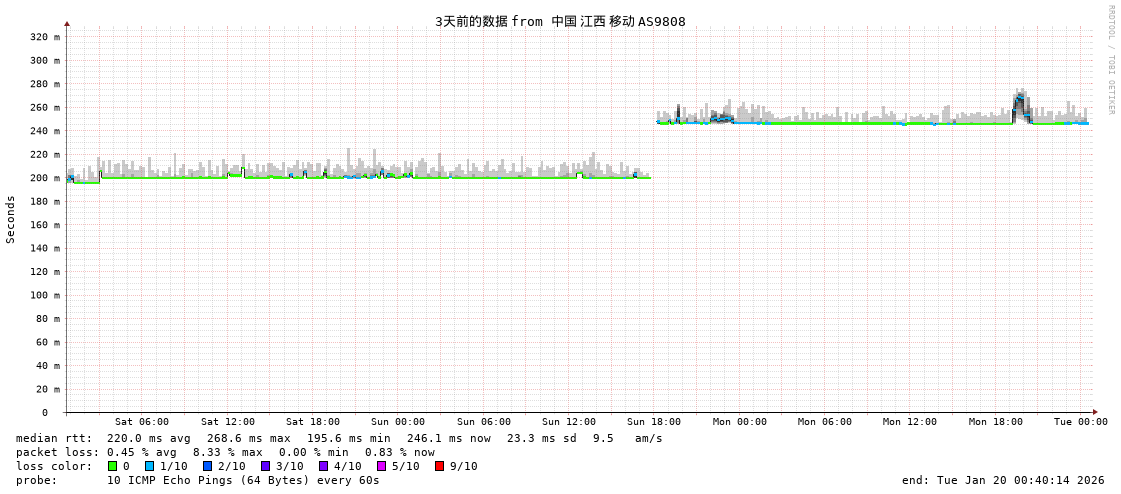The height and width of the screenshot is (494, 1121).
Task: Click the red 9/10 loss swatch
Action: (439, 466)
